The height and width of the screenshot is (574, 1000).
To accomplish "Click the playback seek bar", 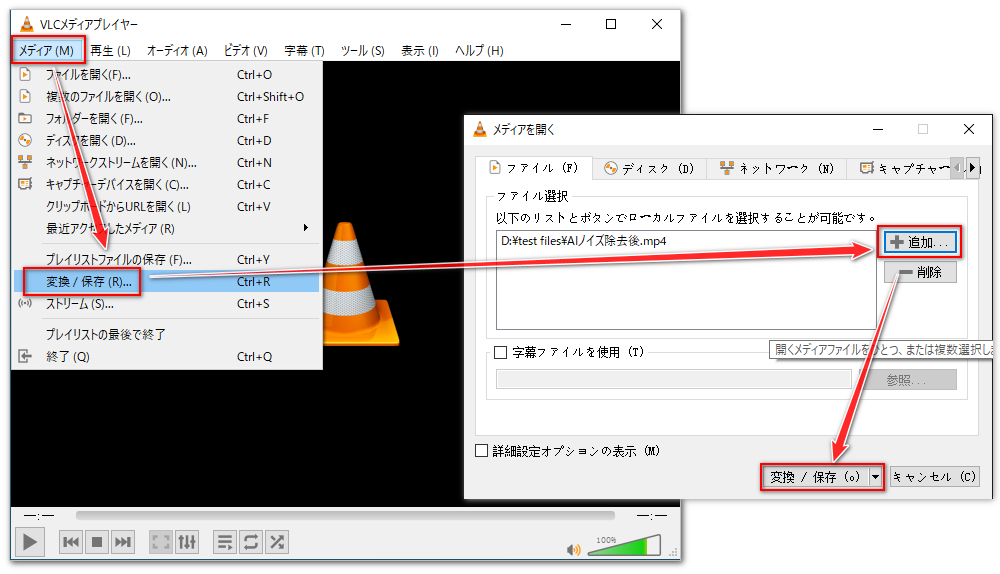I will click(x=345, y=515).
